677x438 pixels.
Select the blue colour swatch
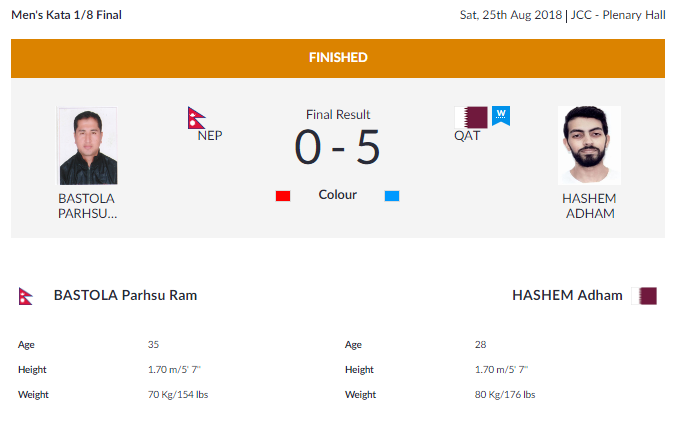392,196
